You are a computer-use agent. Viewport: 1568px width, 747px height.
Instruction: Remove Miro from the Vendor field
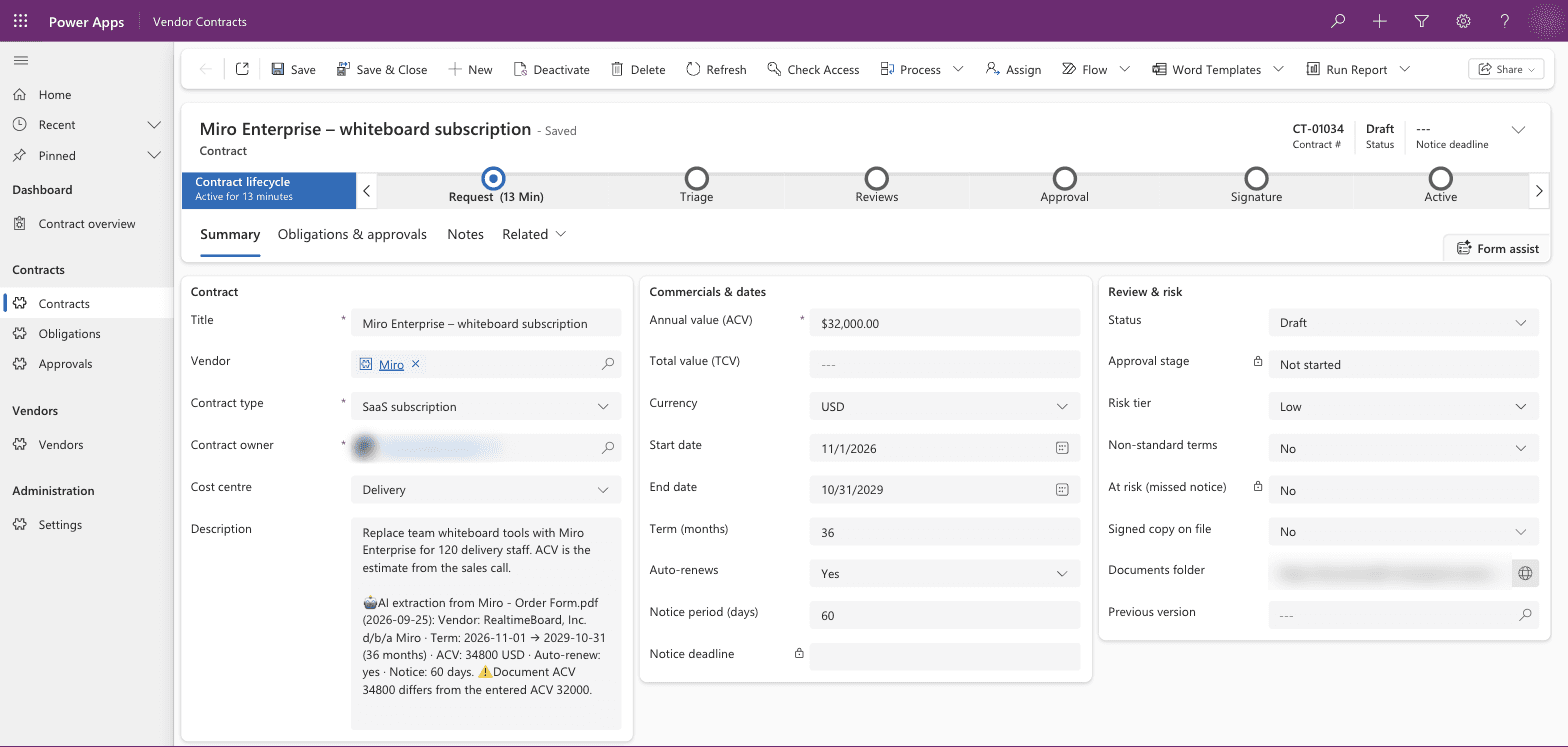point(416,364)
